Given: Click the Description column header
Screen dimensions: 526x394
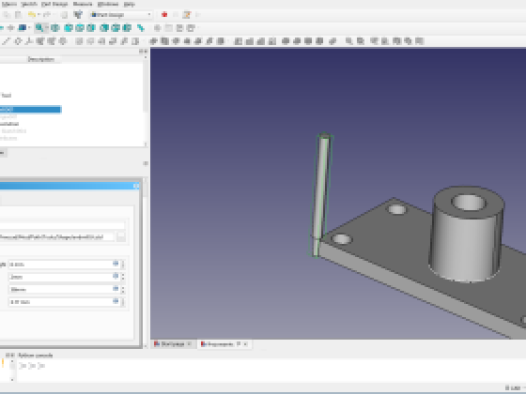Looking at the screenshot, I should (41, 59).
